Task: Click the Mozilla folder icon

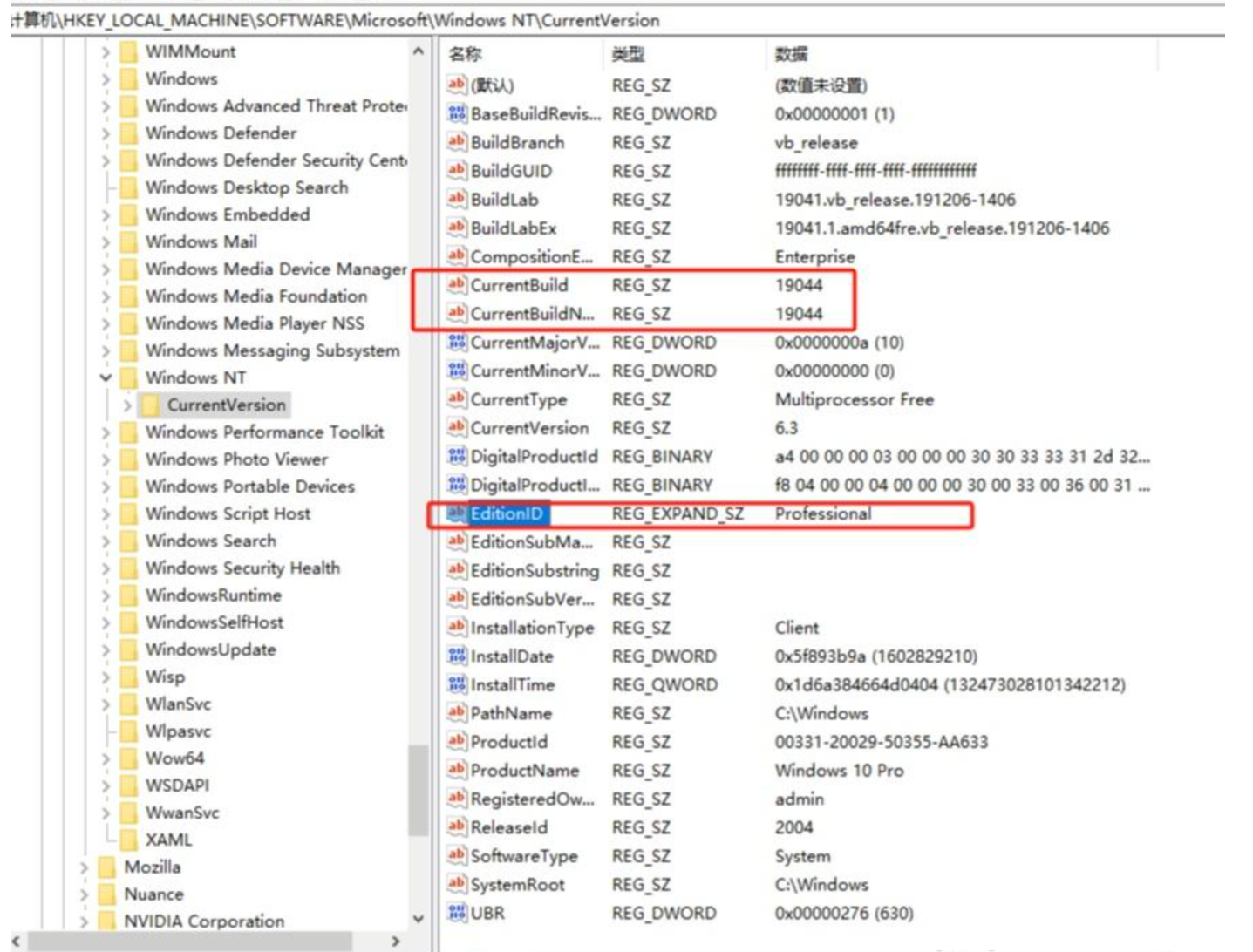Action: [107, 867]
